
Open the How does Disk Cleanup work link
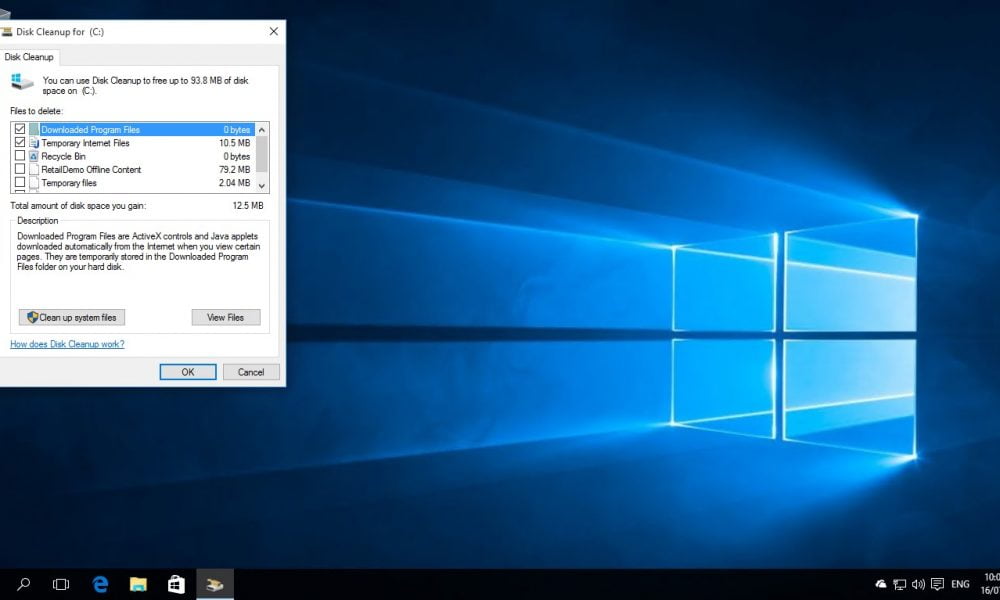[66, 343]
